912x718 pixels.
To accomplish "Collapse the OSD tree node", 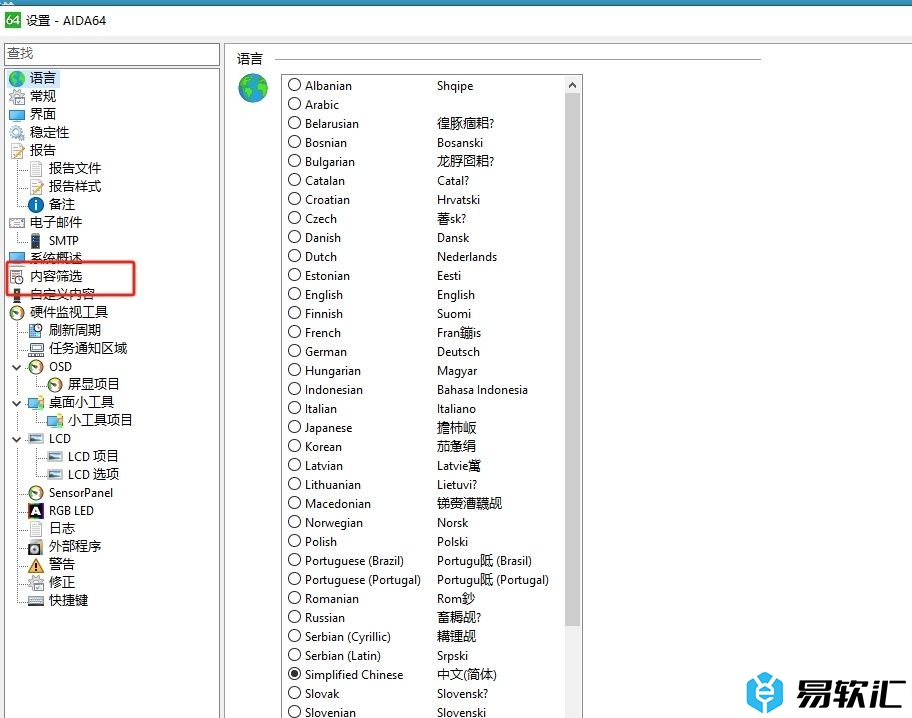I will click(x=17, y=368).
